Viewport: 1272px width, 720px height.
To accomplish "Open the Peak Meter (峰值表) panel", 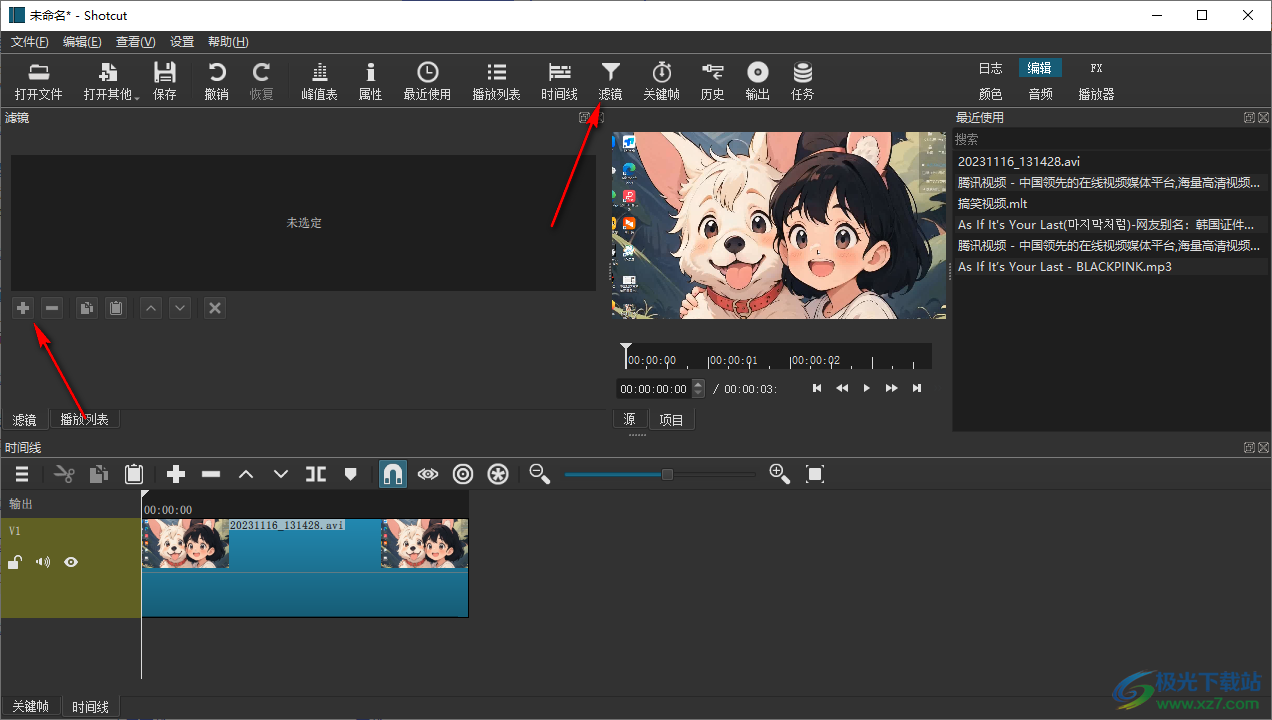I will tap(319, 81).
